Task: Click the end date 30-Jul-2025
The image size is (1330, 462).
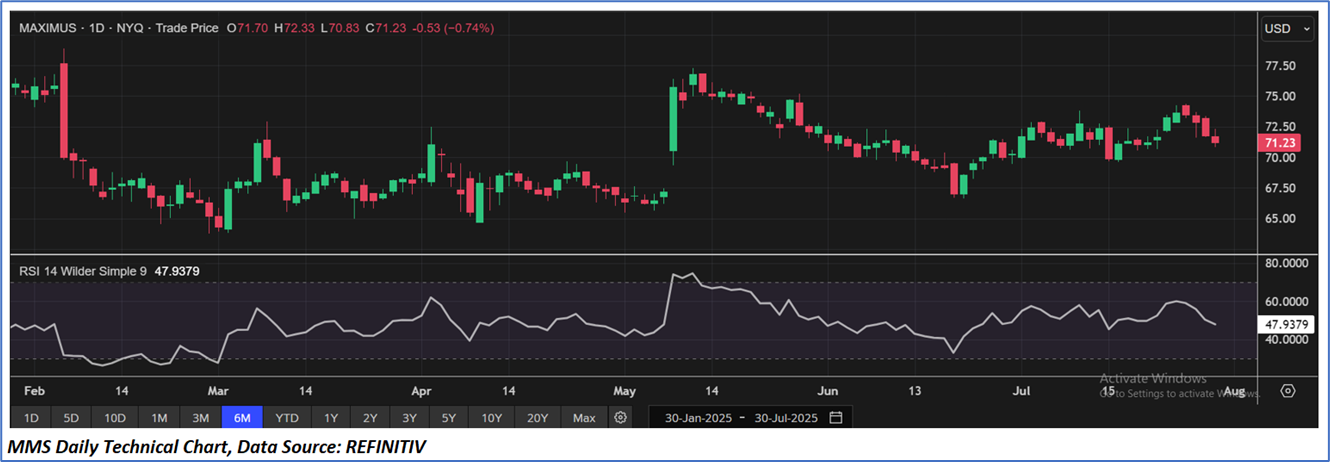Action: (x=787, y=417)
